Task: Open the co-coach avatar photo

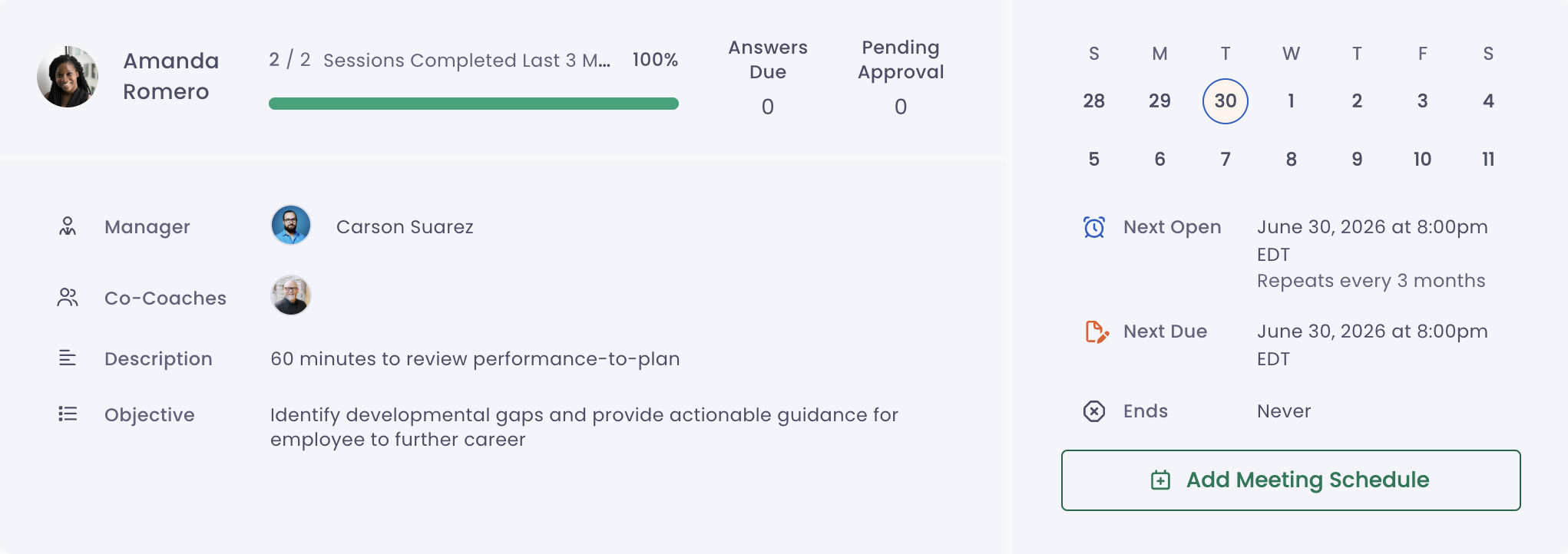Action: [x=291, y=295]
